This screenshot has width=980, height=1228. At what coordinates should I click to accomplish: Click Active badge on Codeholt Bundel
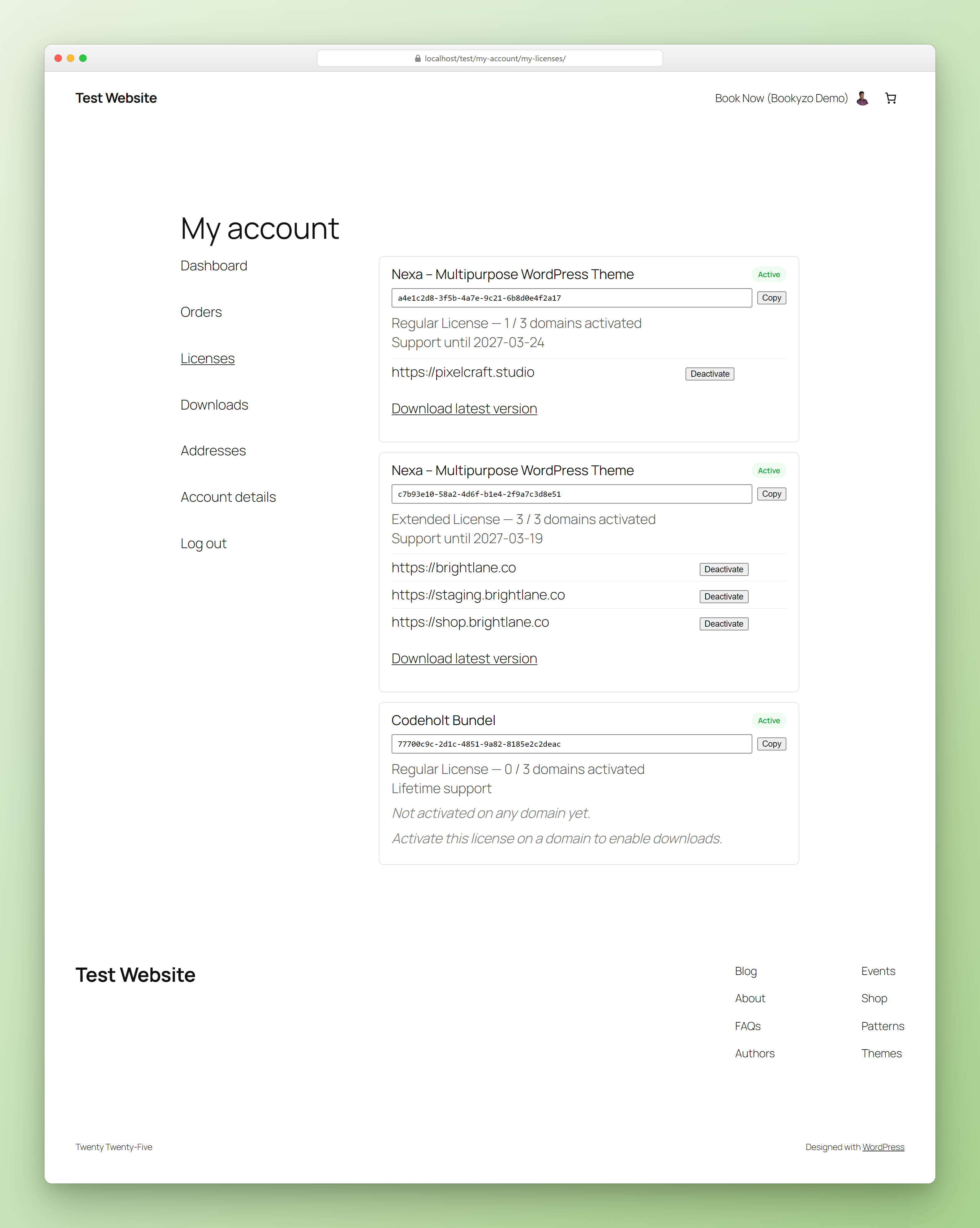(x=769, y=720)
